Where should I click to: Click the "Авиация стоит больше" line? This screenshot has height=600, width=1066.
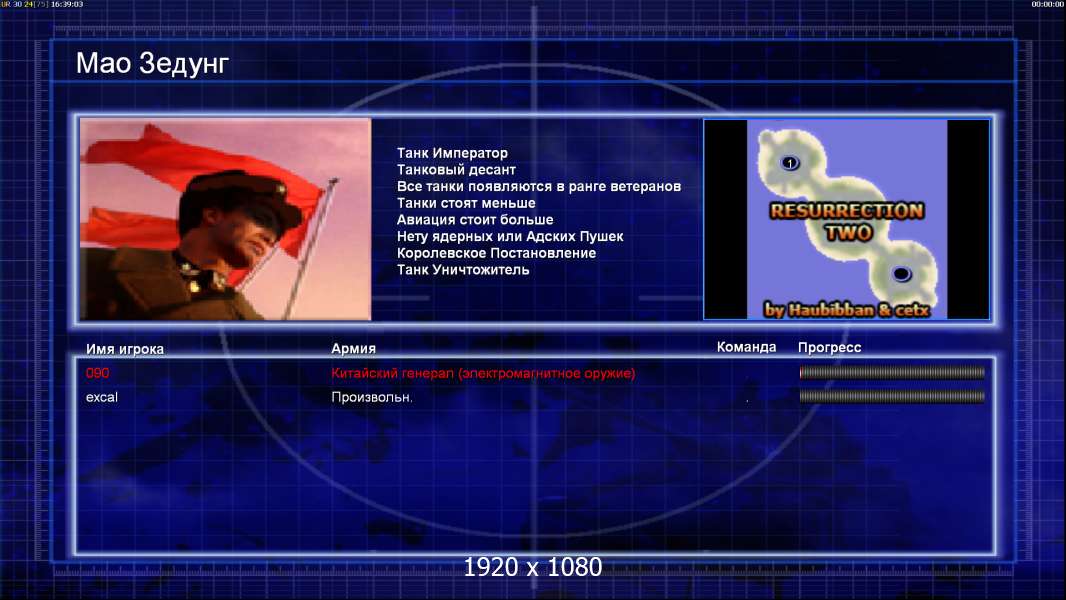coord(475,219)
